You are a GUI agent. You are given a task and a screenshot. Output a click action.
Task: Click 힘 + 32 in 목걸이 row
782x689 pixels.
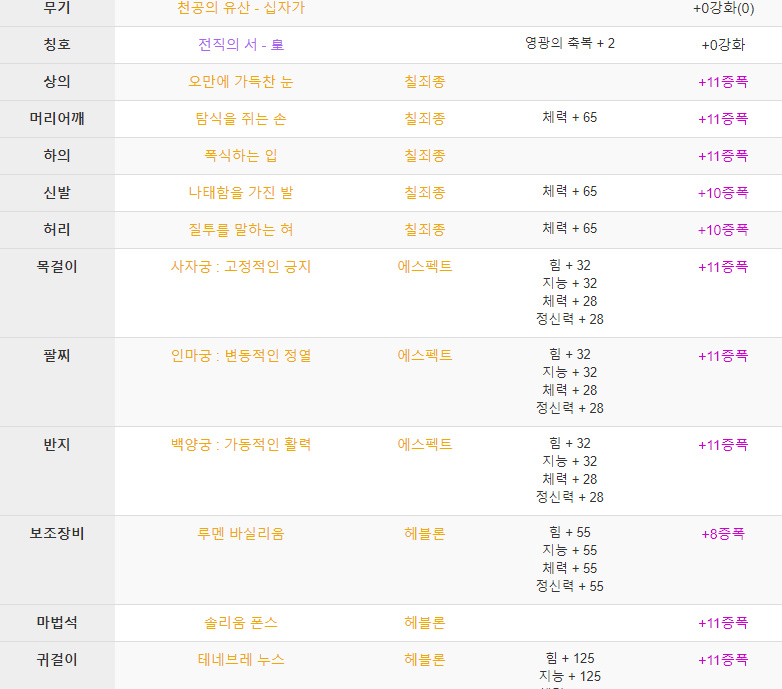(570, 265)
